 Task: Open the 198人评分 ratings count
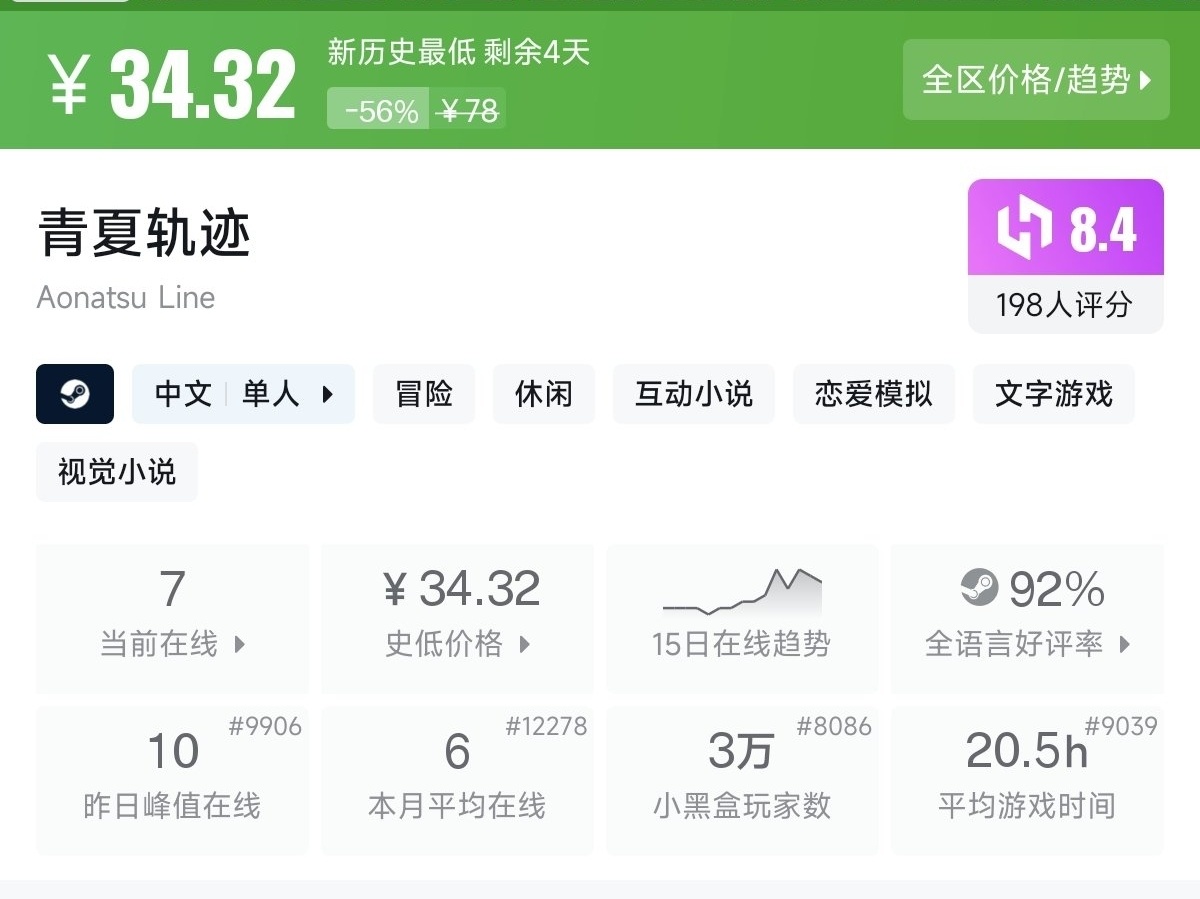[1065, 304]
